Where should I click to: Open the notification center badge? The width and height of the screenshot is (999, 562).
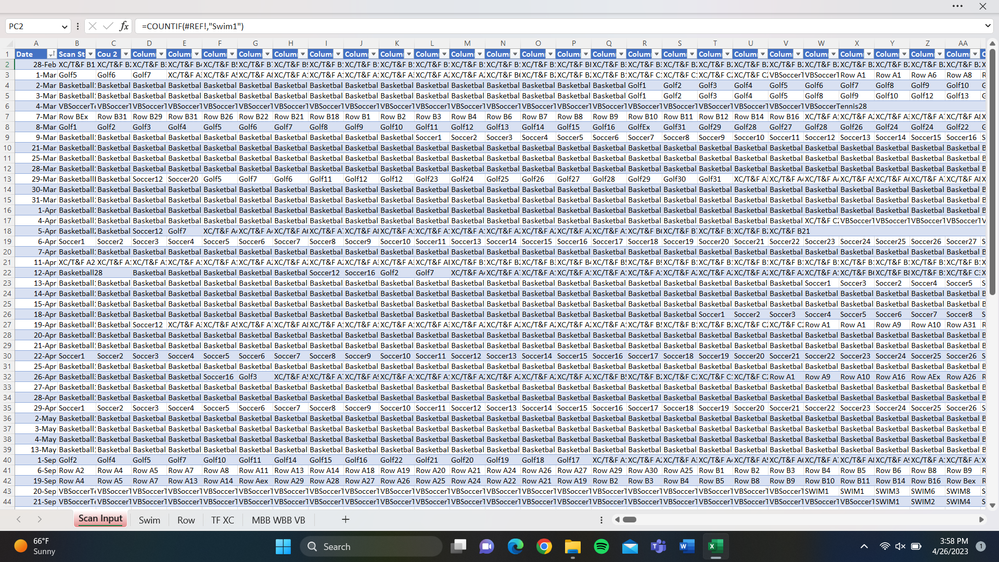point(981,546)
